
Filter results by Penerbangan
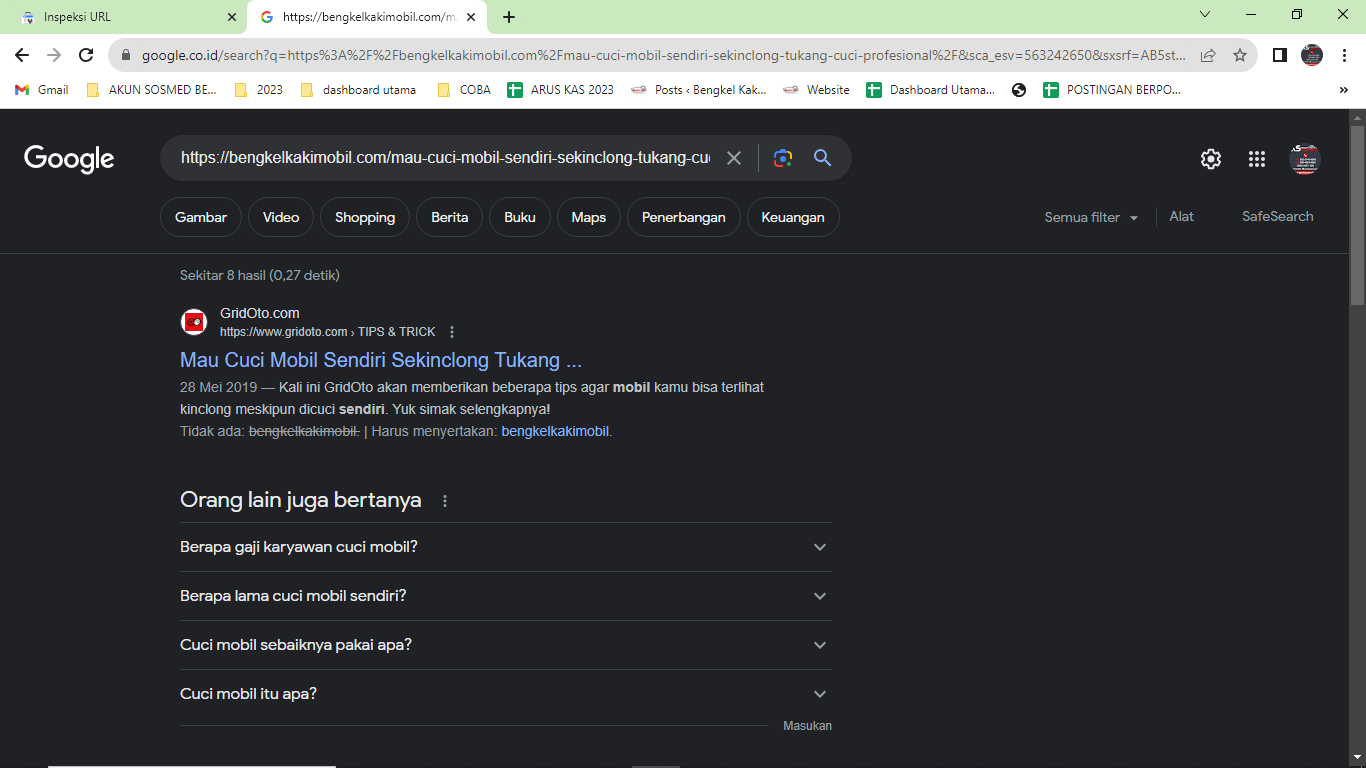684,217
